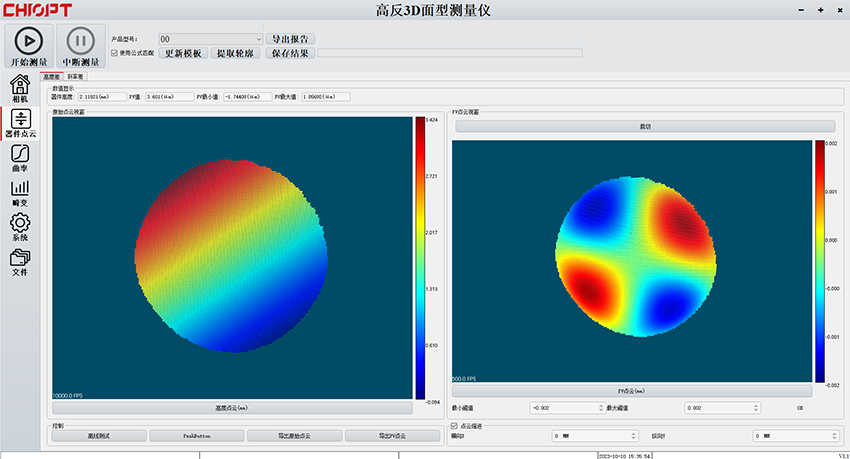Viewport: 850px width, 459px height.
Task: Open the 系统 system gear icon
Action: click(x=20, y=224)
